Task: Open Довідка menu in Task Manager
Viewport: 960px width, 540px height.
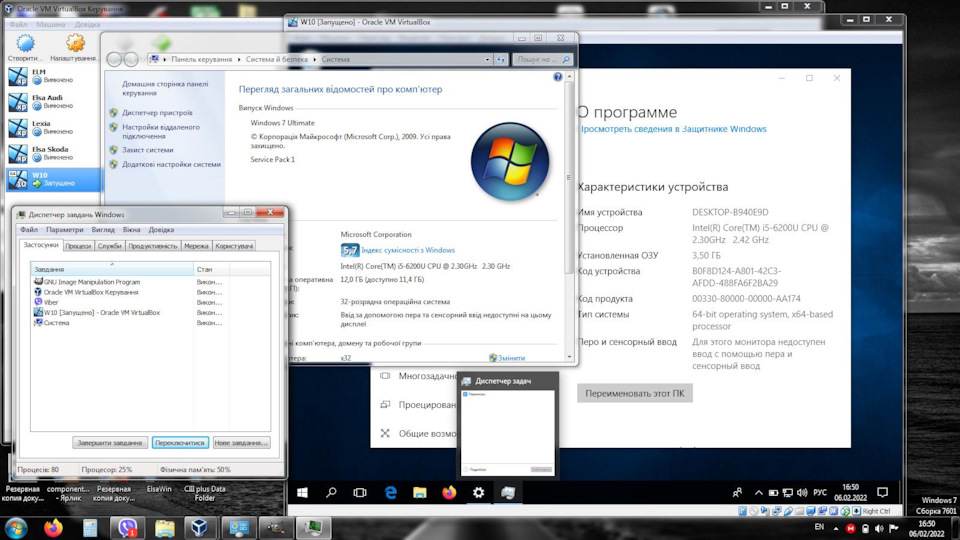Action: click(x=161, y=230)
